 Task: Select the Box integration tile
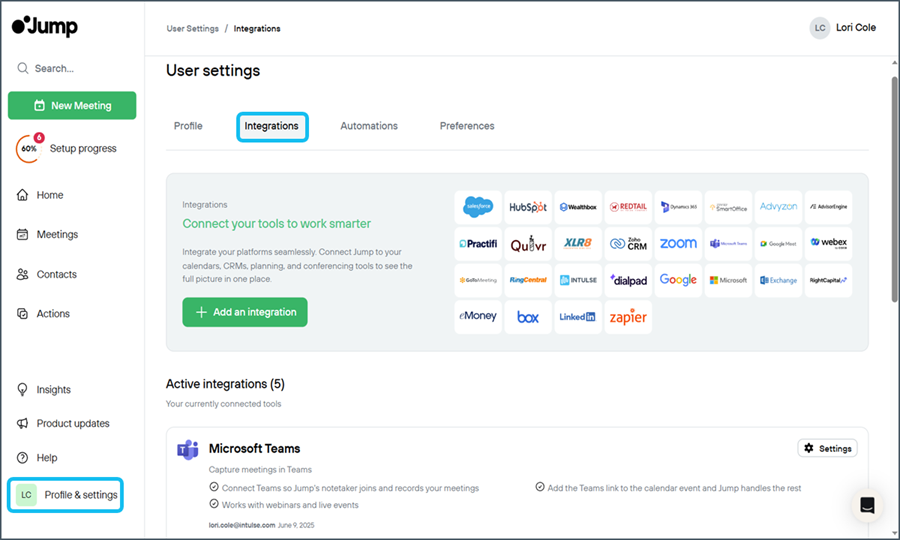click(528, 317)
